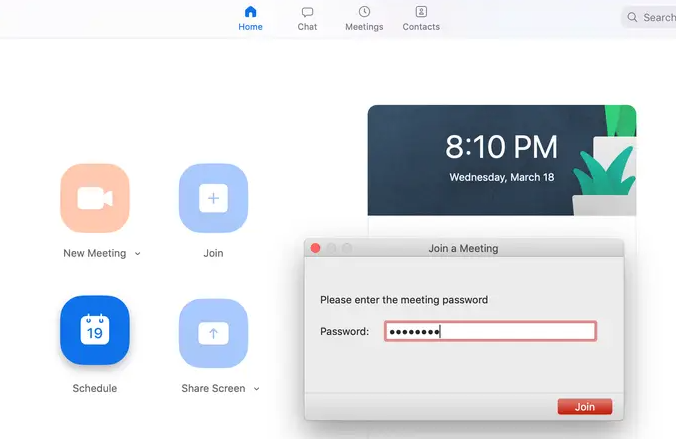Click the Search field

click(x=649, y=17)
